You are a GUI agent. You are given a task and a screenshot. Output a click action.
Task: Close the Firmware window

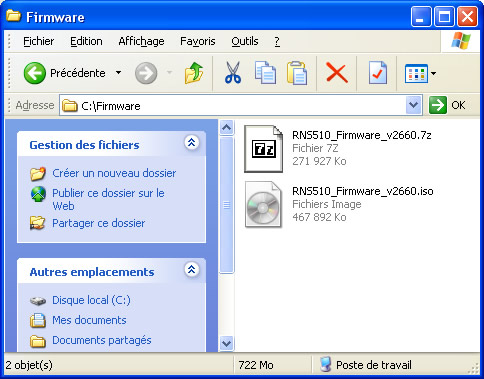[x=467, y=17]
